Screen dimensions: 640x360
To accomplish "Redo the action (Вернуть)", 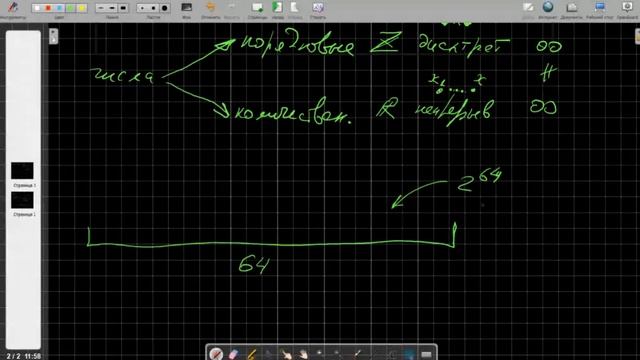I will [231, 7].
